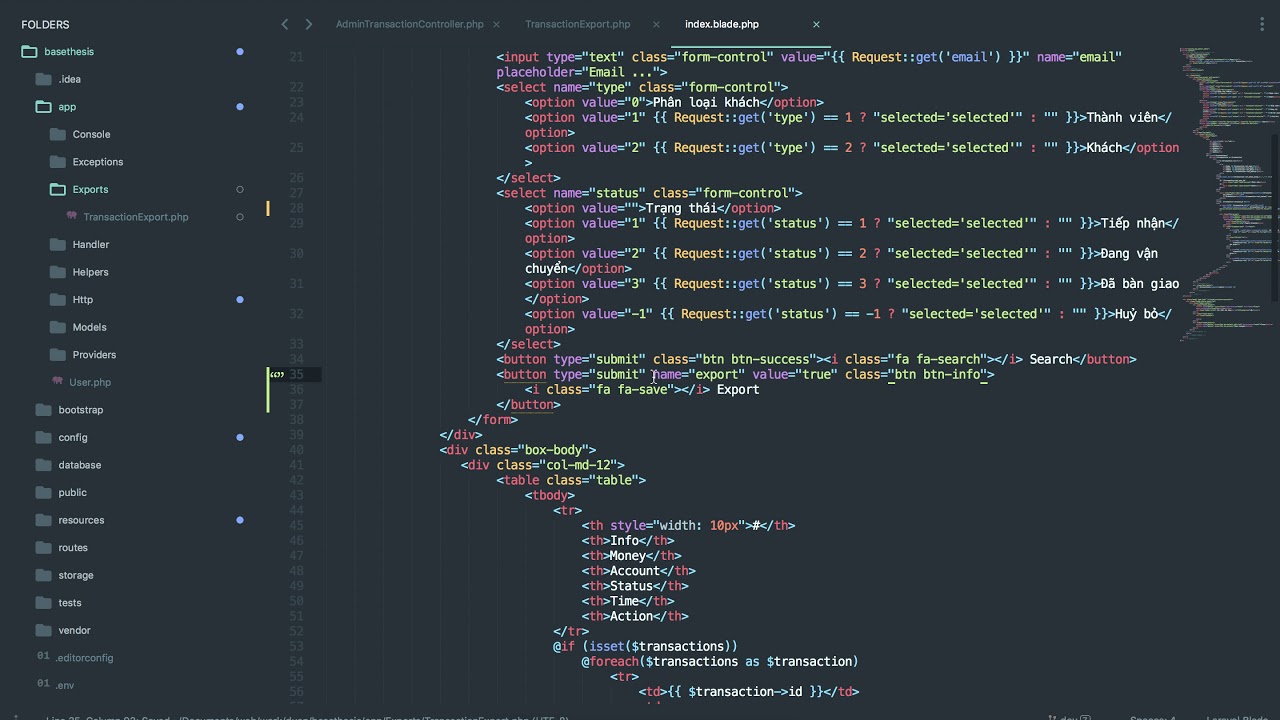Click the PHP file icon beside User.php
Image resolution: width=1280 pixels, height=720 pixels.
(x=57, y=381)
